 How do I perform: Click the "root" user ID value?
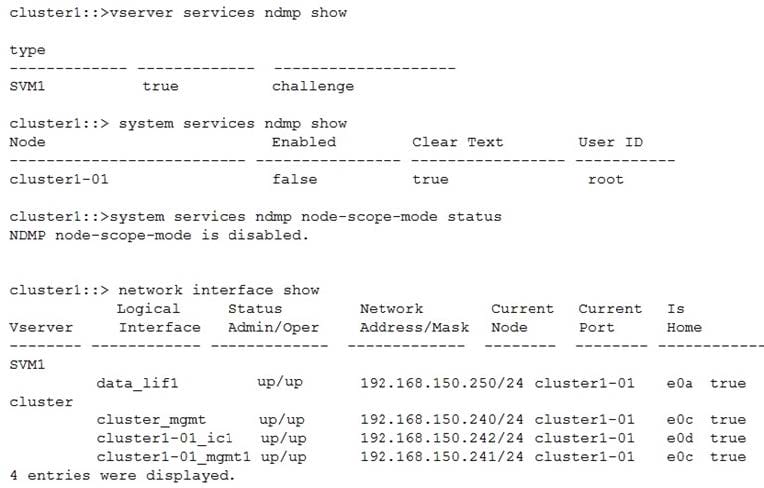(x=605, y=179)
